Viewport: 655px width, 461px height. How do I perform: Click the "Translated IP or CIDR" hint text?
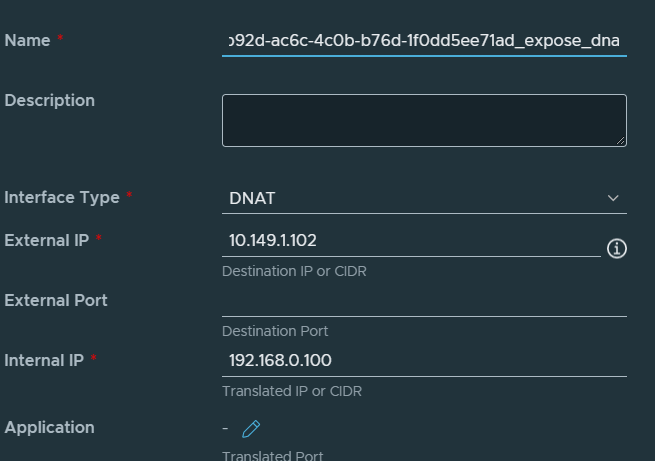[291, 391]
